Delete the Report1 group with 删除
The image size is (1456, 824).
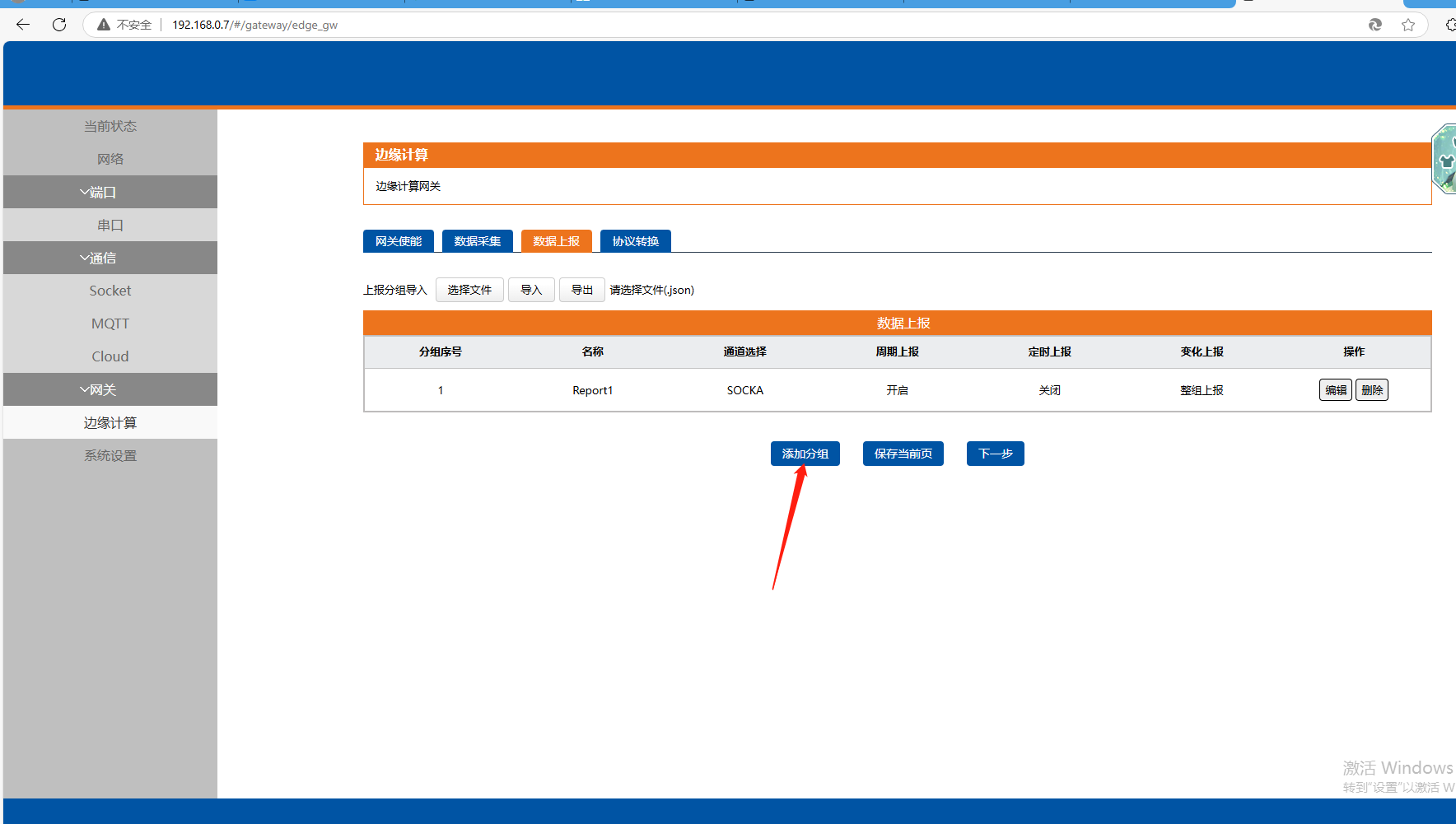tap(1371, 390)
